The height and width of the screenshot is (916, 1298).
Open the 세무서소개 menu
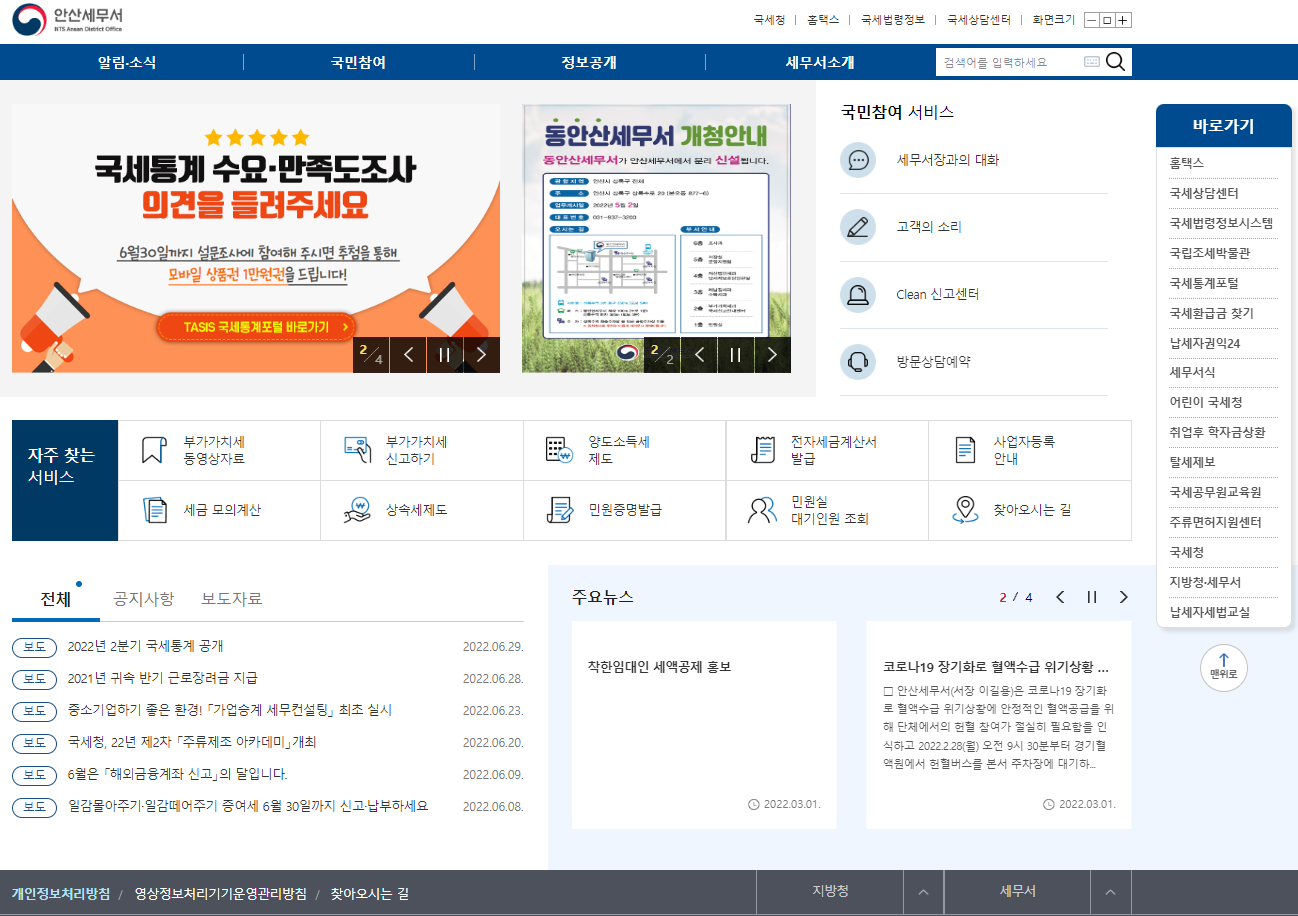click(820, 62)
